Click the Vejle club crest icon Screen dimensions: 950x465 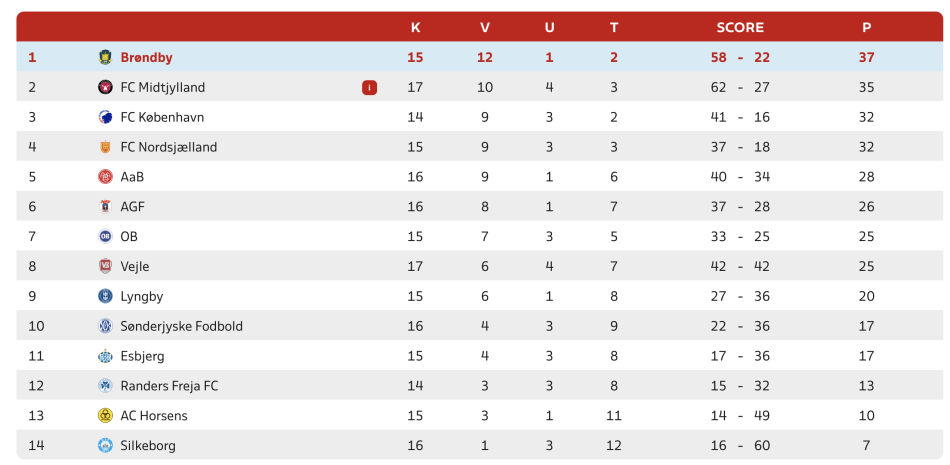(x=105, y=266)
